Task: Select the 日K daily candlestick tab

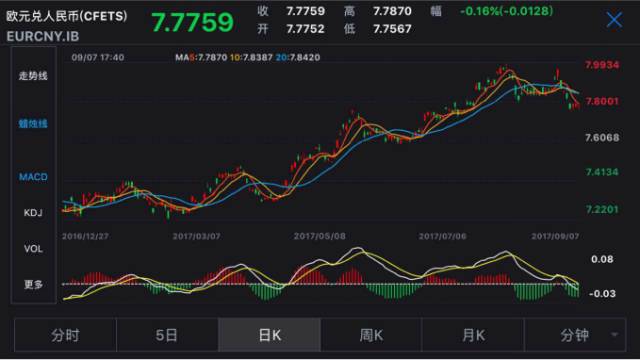Action: tap(269, 335)
